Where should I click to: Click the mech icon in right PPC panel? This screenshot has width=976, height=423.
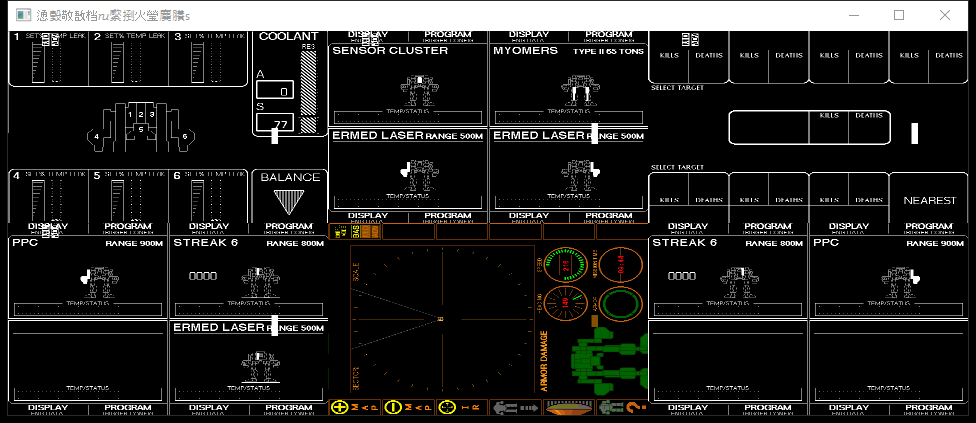901,282
